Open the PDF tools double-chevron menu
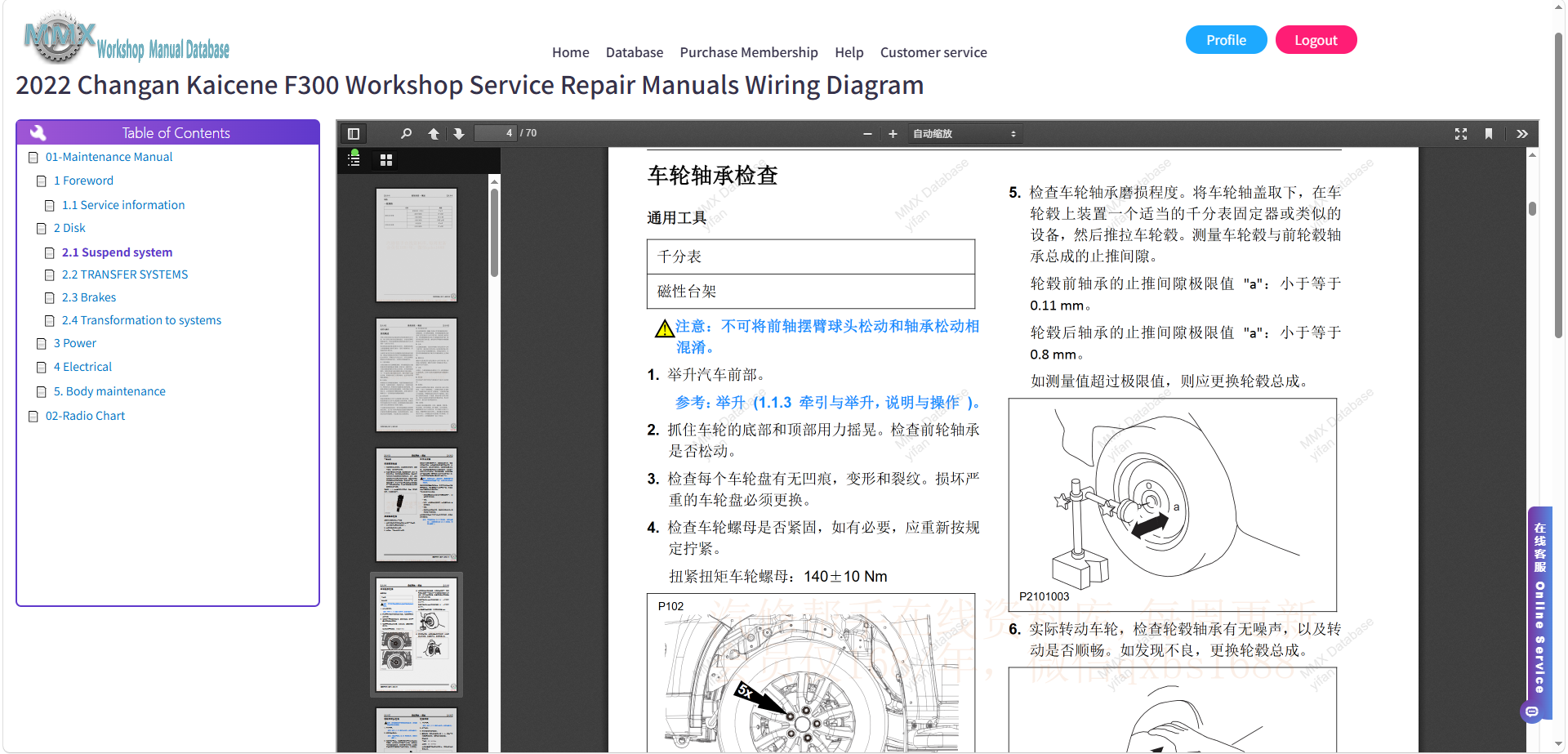Screen dimensions: 1568x754 point(1522,134)
